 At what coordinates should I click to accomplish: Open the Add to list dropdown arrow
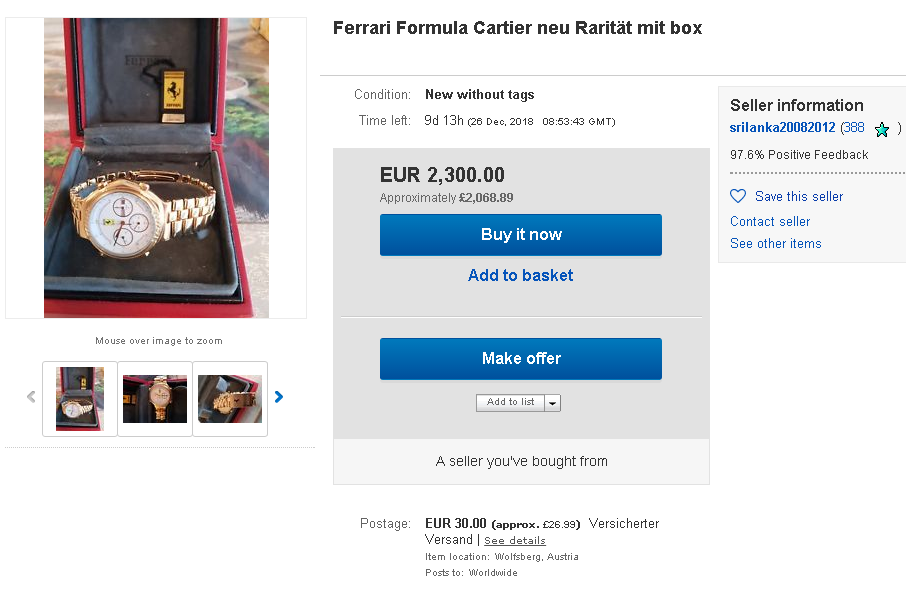coord(553,403)
